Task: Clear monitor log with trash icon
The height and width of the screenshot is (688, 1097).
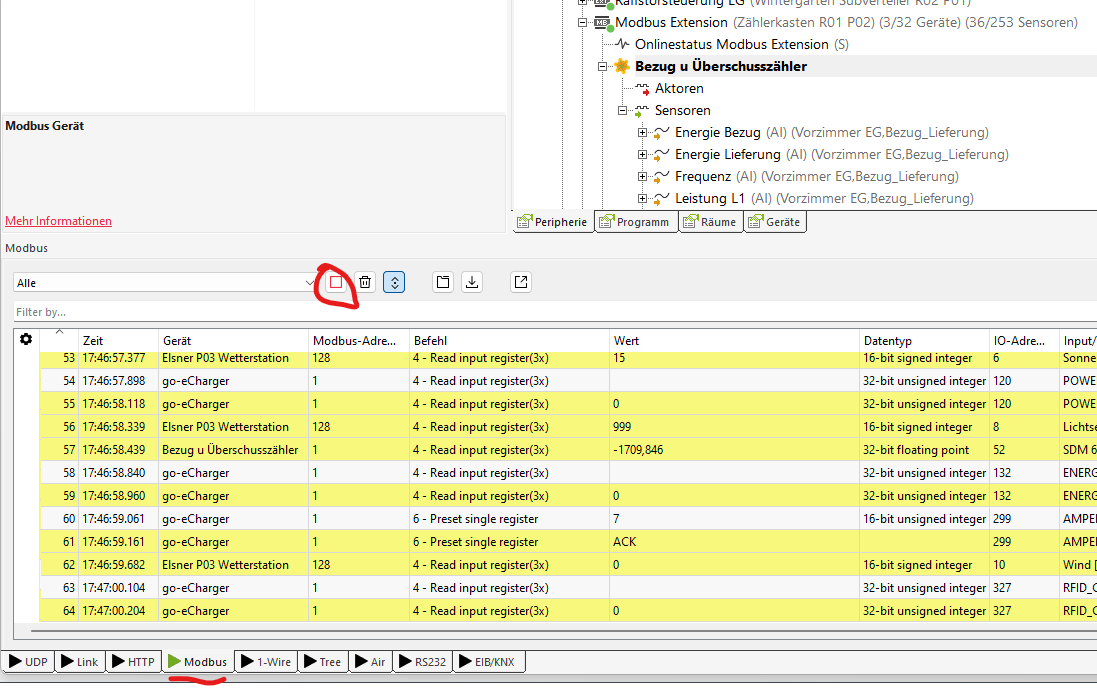Action: tap(366, 283)
